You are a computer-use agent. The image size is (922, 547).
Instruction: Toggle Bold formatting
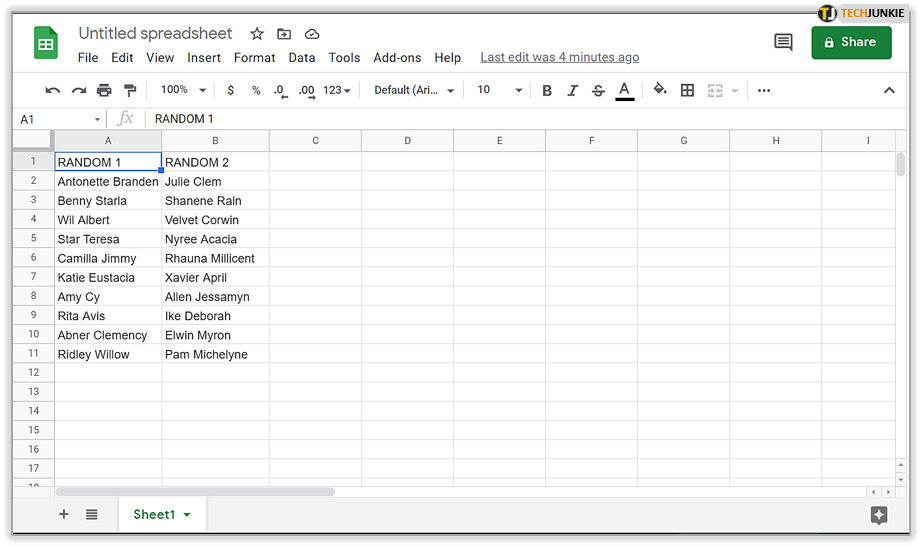547,90
